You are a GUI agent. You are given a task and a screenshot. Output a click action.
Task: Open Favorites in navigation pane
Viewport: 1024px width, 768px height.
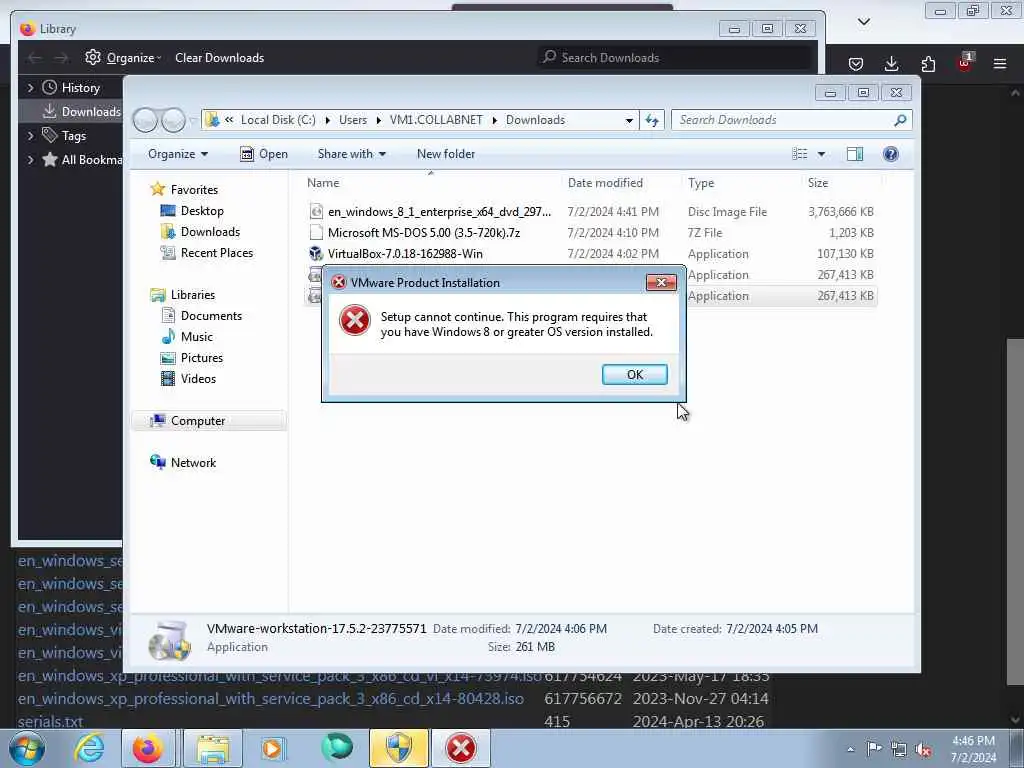pyautogui.click(x=194, y=189)
